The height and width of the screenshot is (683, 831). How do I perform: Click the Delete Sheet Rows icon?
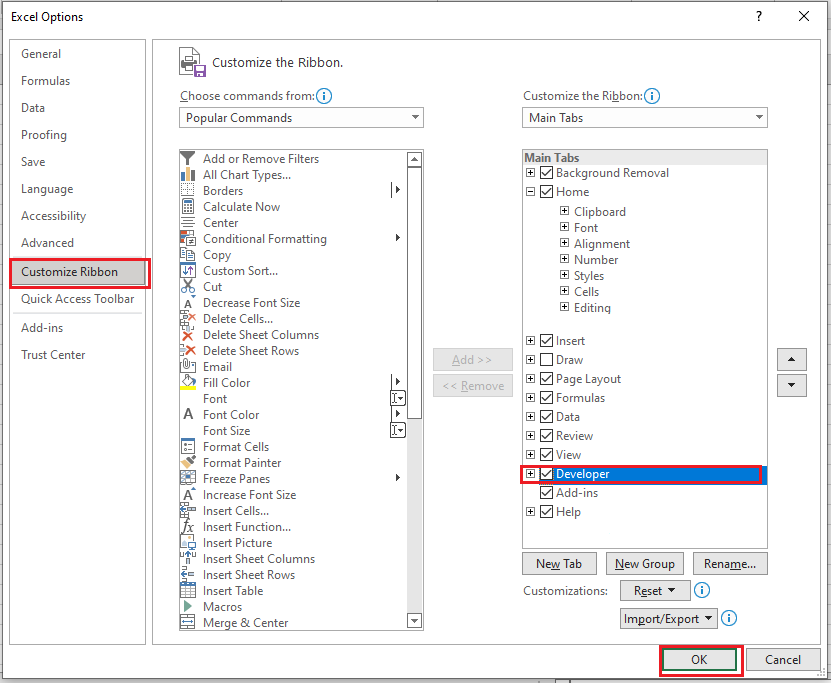tap(188, 351)
